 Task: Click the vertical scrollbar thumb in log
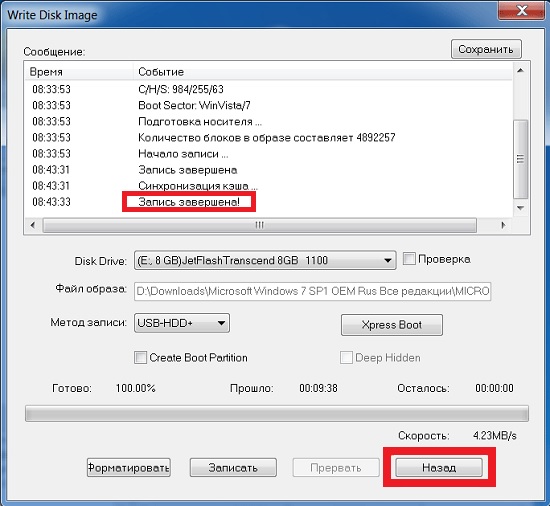[x=521, y=159]
